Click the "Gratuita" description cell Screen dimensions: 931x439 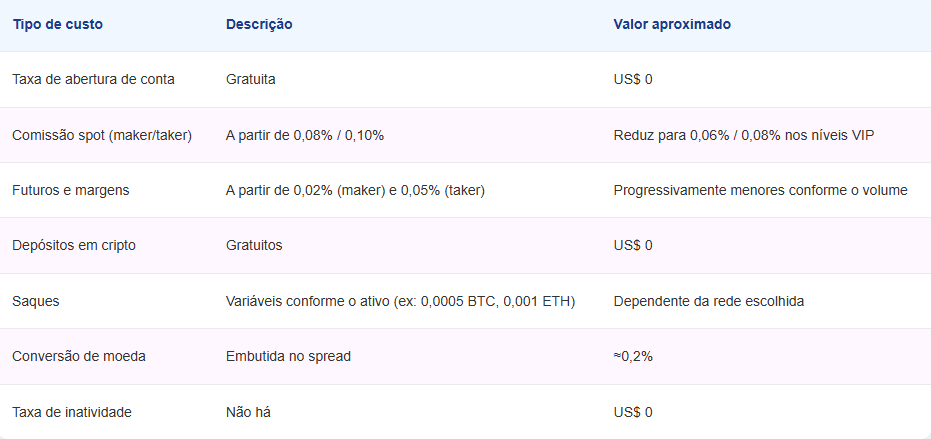click(x=251, y=79)
